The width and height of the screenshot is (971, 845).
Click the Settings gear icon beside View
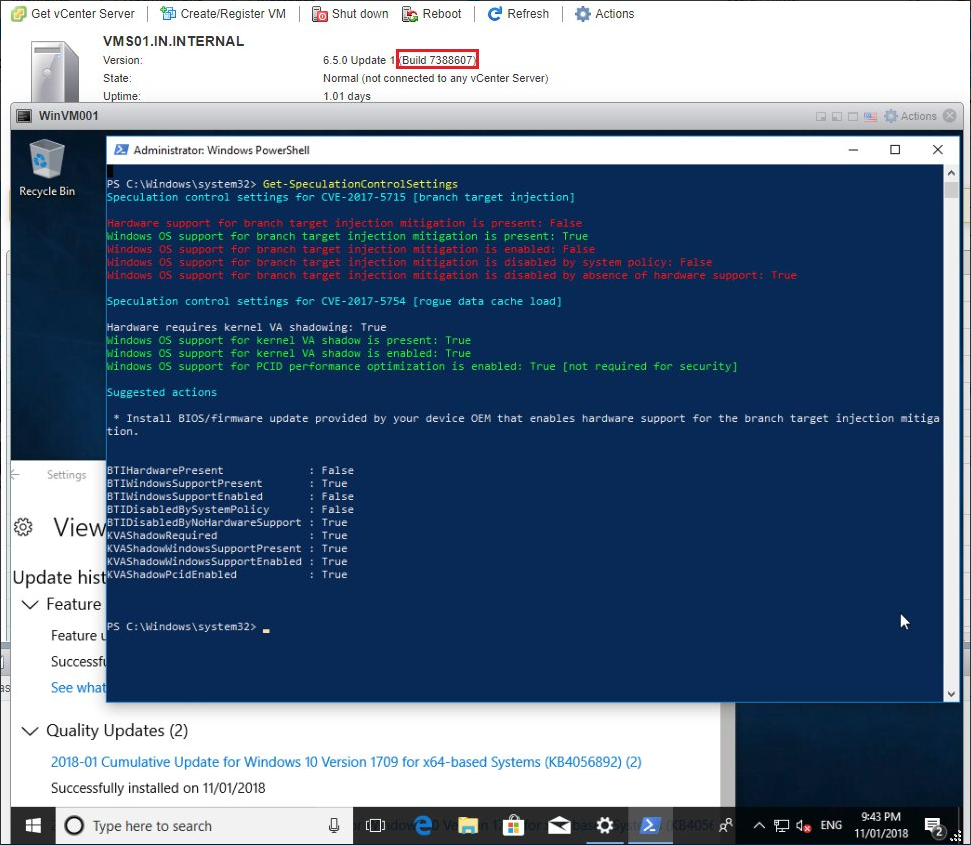(24, 527)
